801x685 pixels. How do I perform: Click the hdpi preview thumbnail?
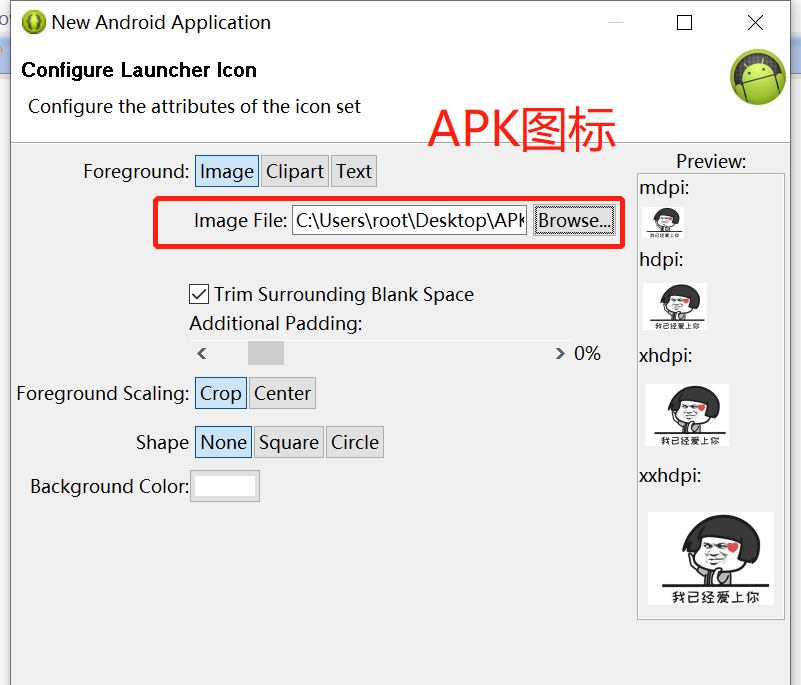pyautogui.click(x=675, y=306)
